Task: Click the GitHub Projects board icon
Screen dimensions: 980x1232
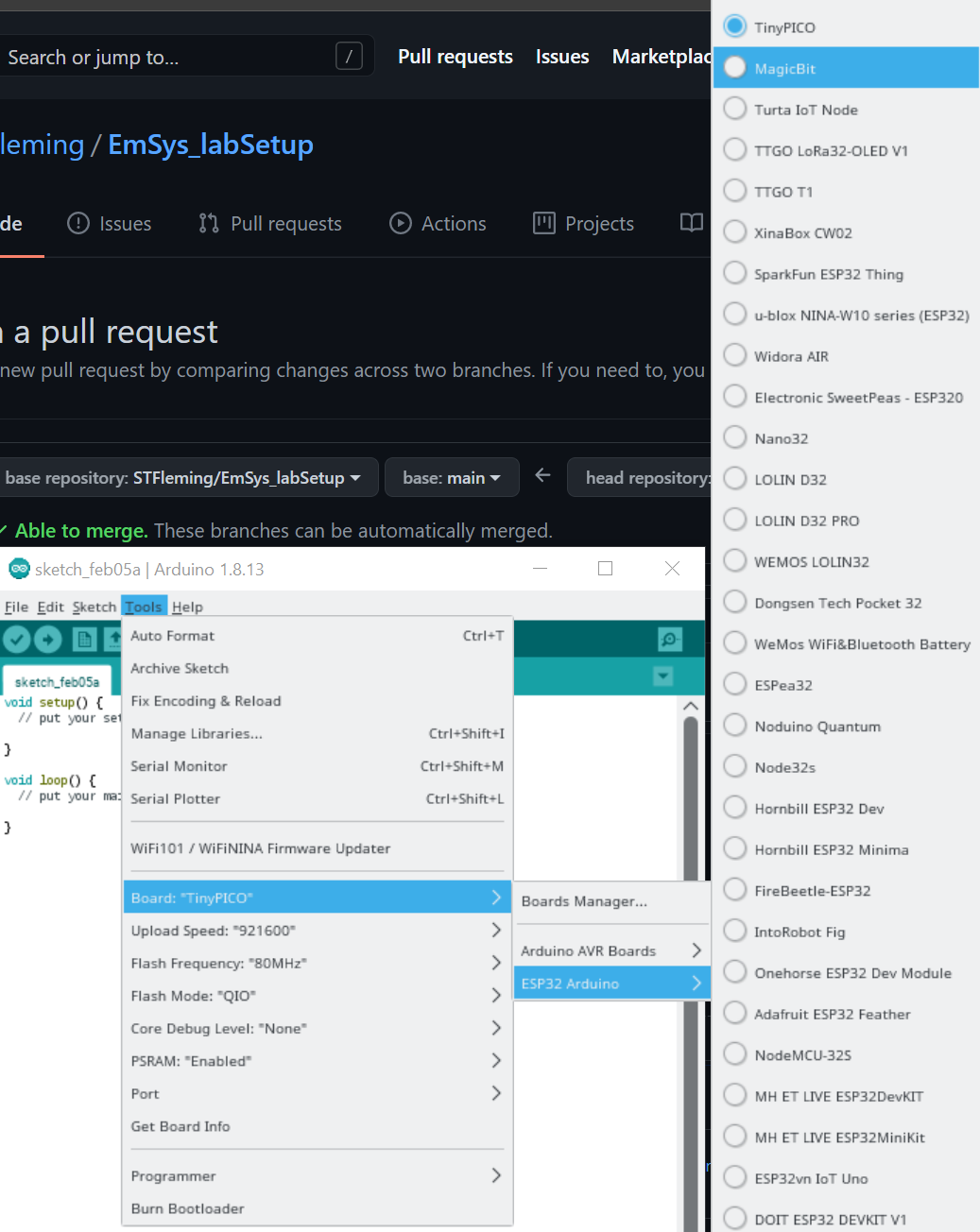Action: 544,224
